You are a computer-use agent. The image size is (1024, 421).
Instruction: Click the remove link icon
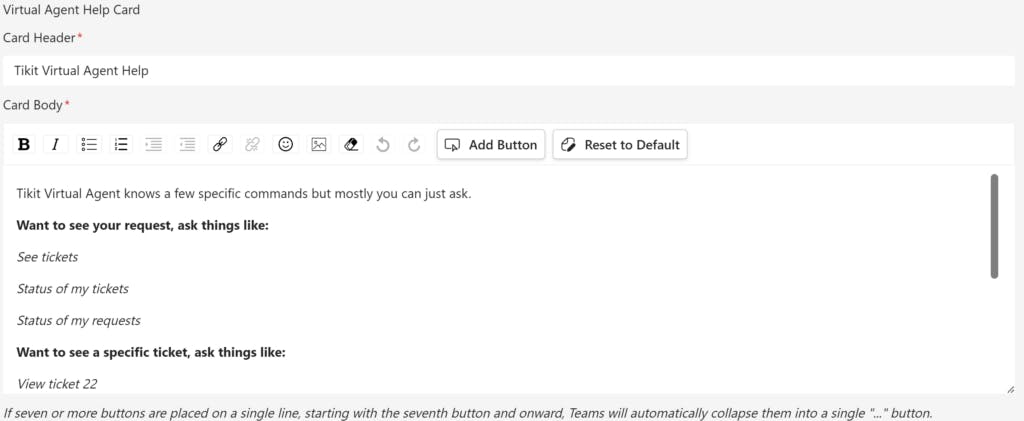(x=252, y=145)
